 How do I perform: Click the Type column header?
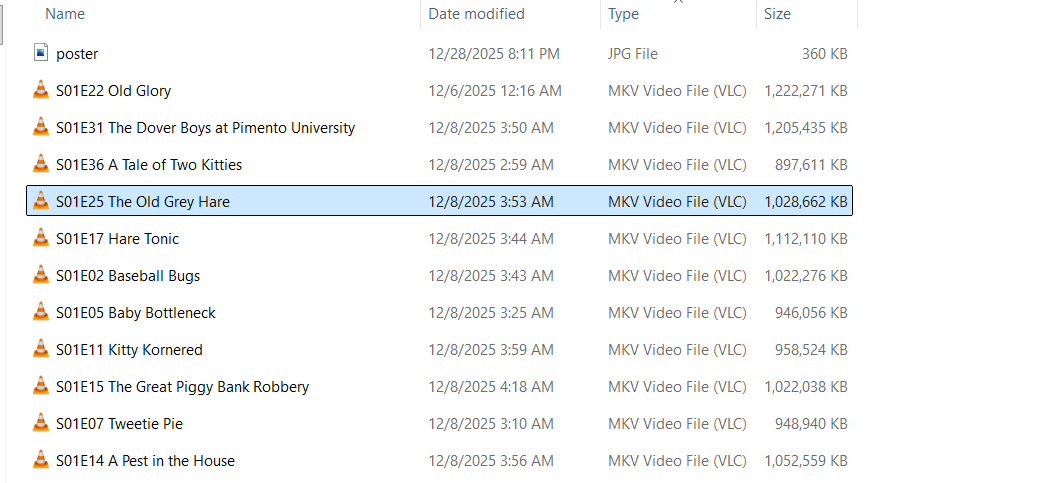623,14
